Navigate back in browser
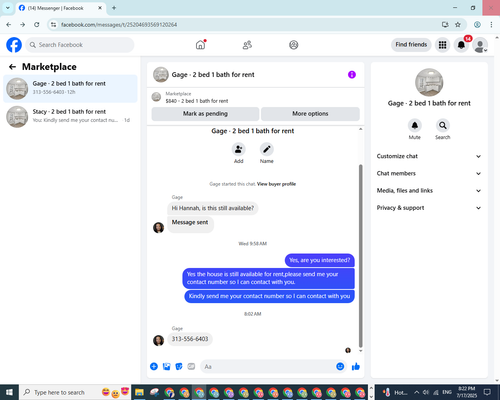This screenshot has height=400, width=500. 9,25
